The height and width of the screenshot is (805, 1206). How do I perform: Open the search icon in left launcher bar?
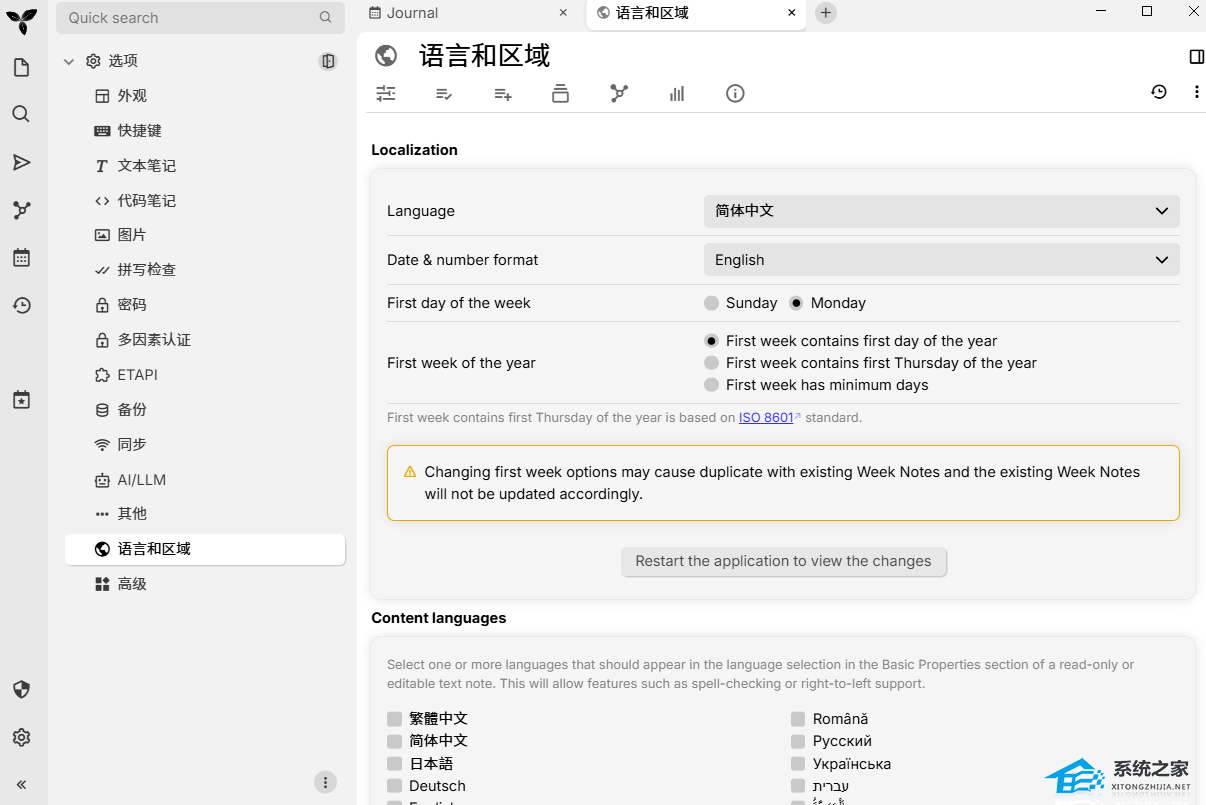(x=21, y=114)
